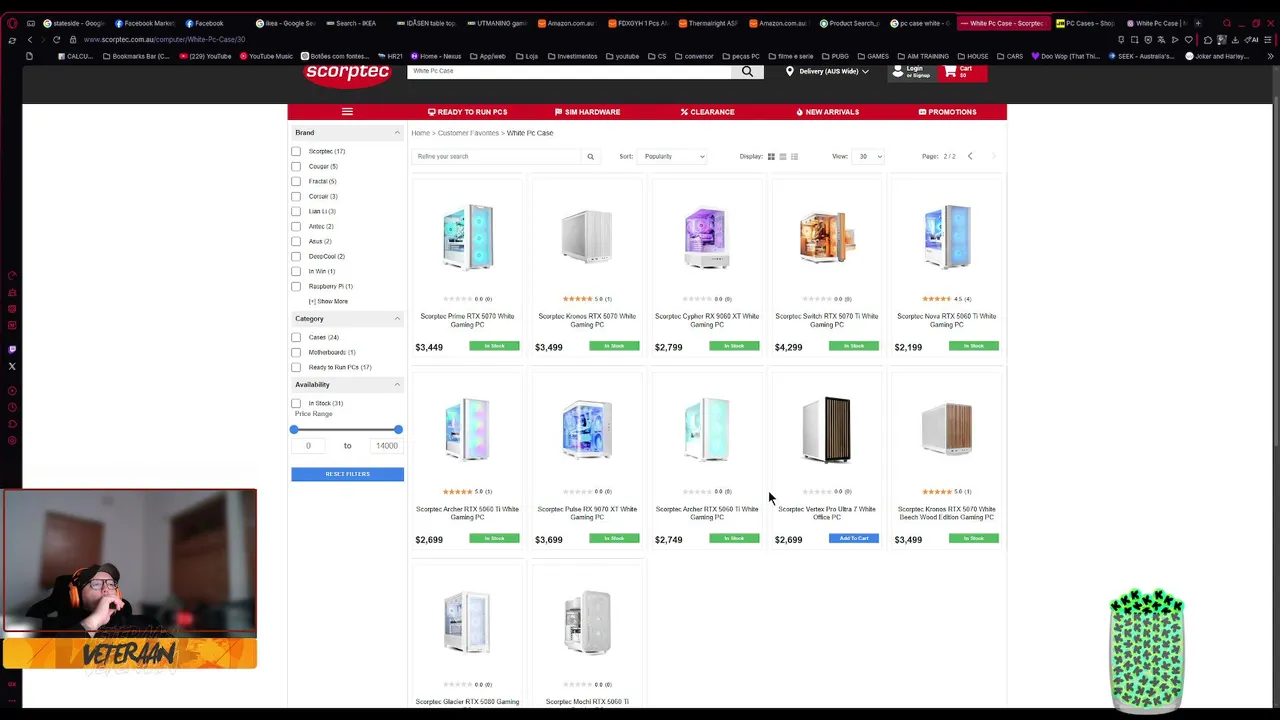The image size is (1280, 720).
Task: Click the Scorptec logo
Action: click(348, 75)
